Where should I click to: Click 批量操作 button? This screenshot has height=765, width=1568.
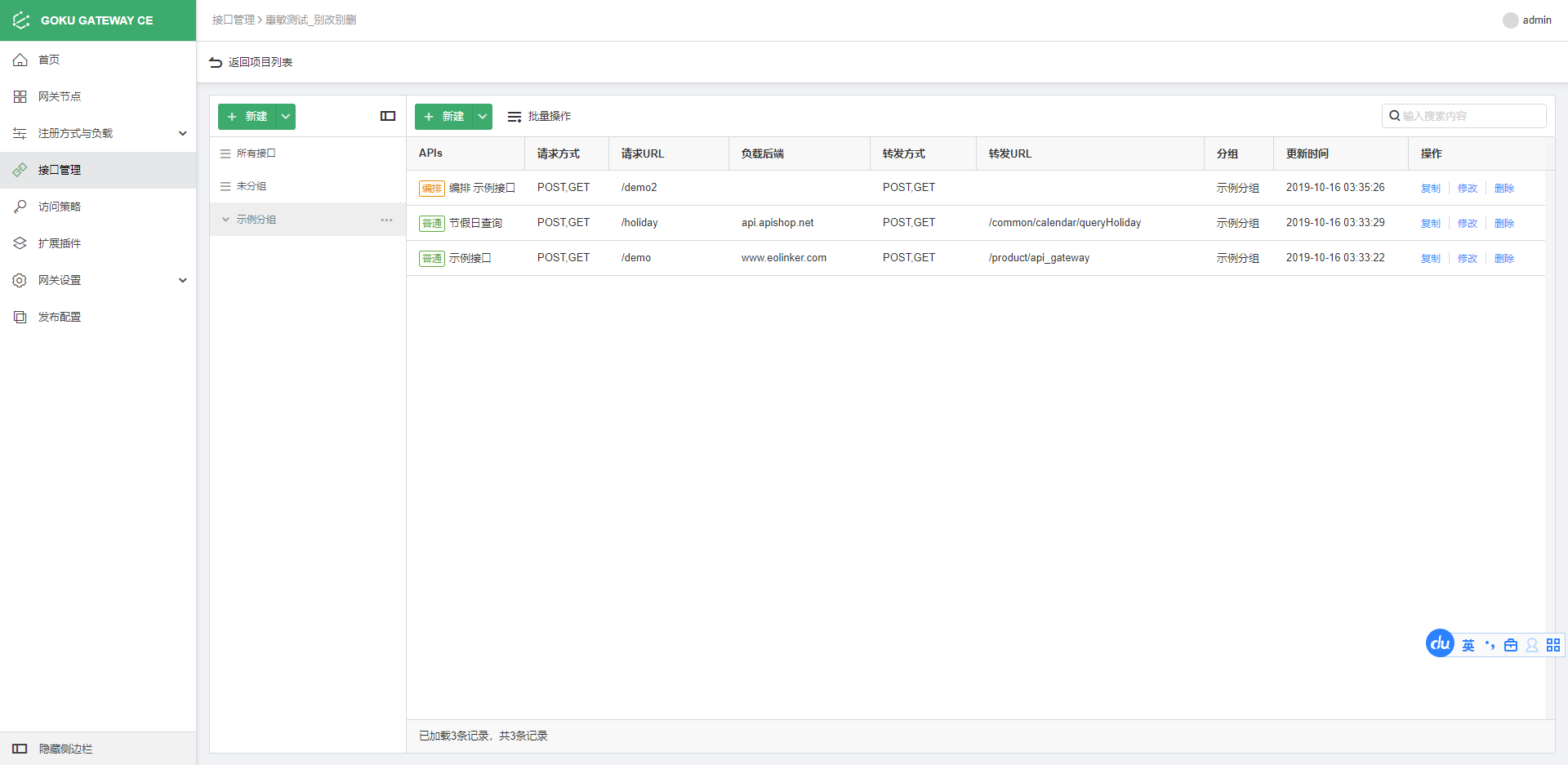tap(539, 117)
